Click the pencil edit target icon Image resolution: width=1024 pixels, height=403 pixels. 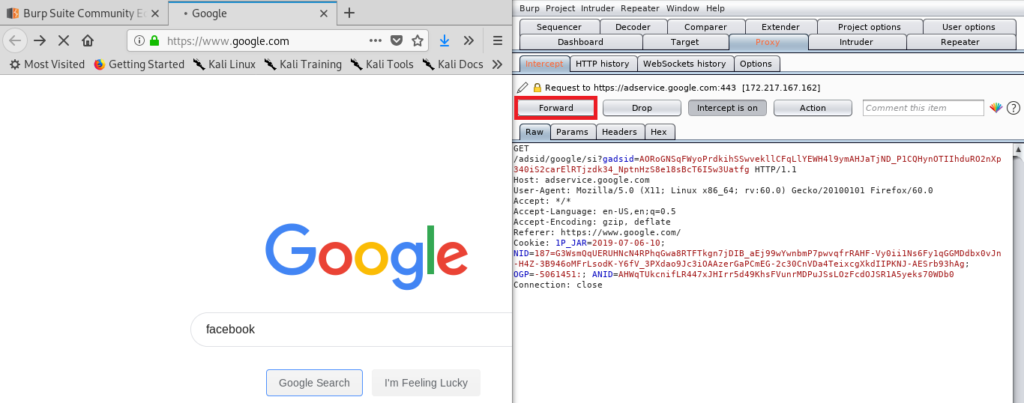tap(522, 87)
